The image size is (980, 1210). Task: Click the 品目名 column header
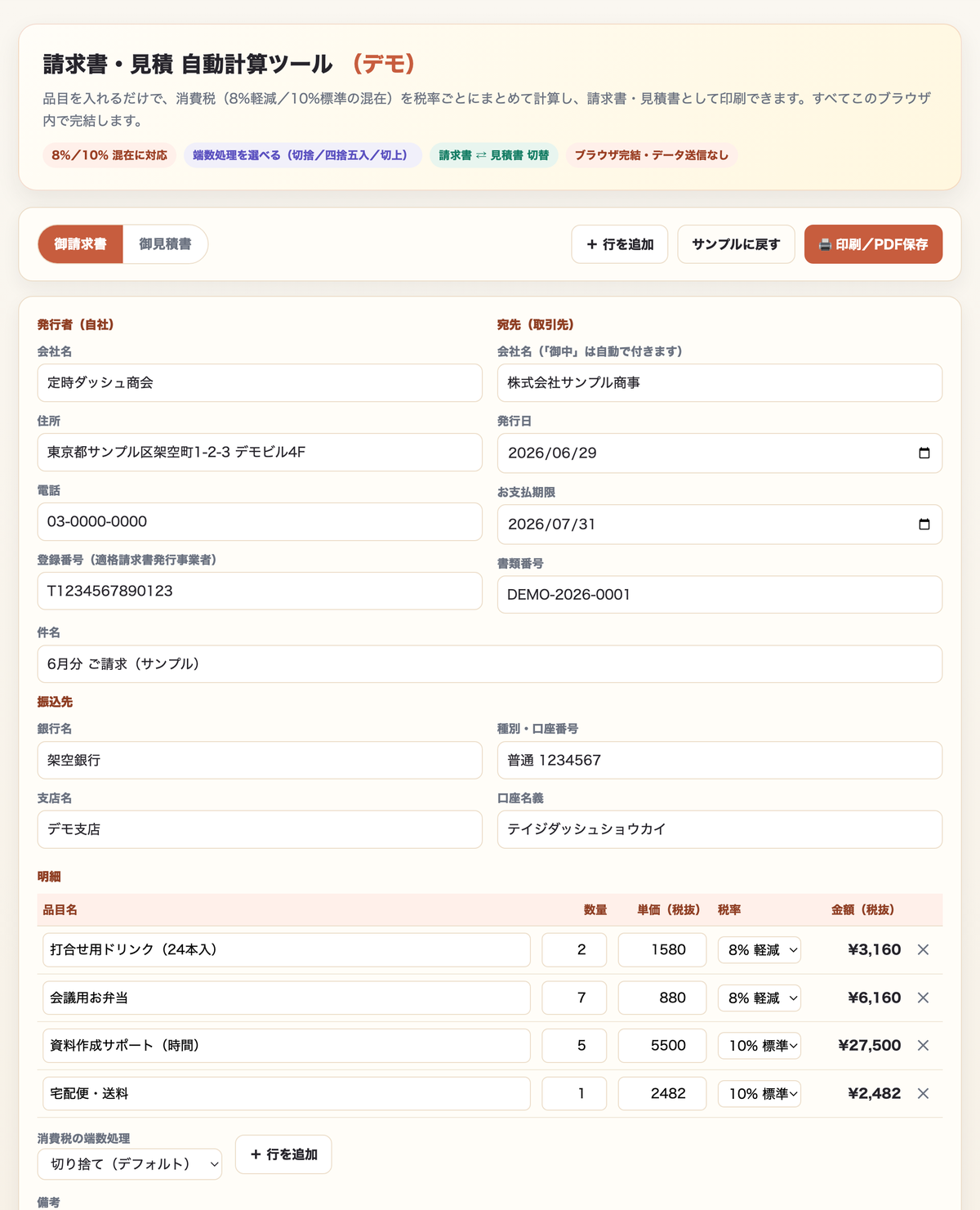point(60,909)
